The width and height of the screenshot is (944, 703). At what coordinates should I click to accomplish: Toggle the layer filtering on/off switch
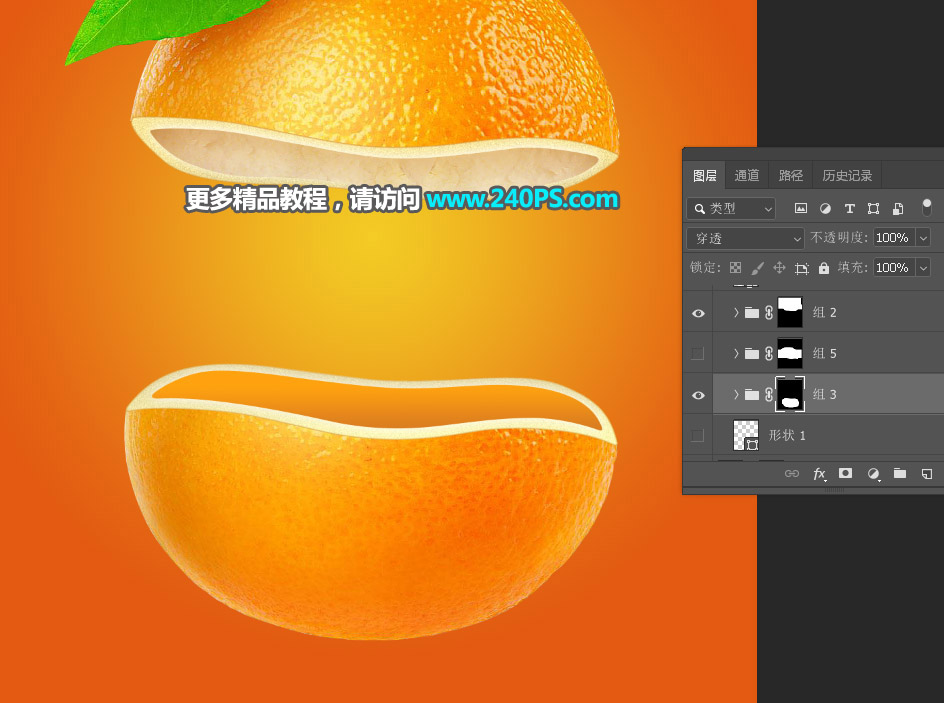pyautogui.click(x=927, y=207)
